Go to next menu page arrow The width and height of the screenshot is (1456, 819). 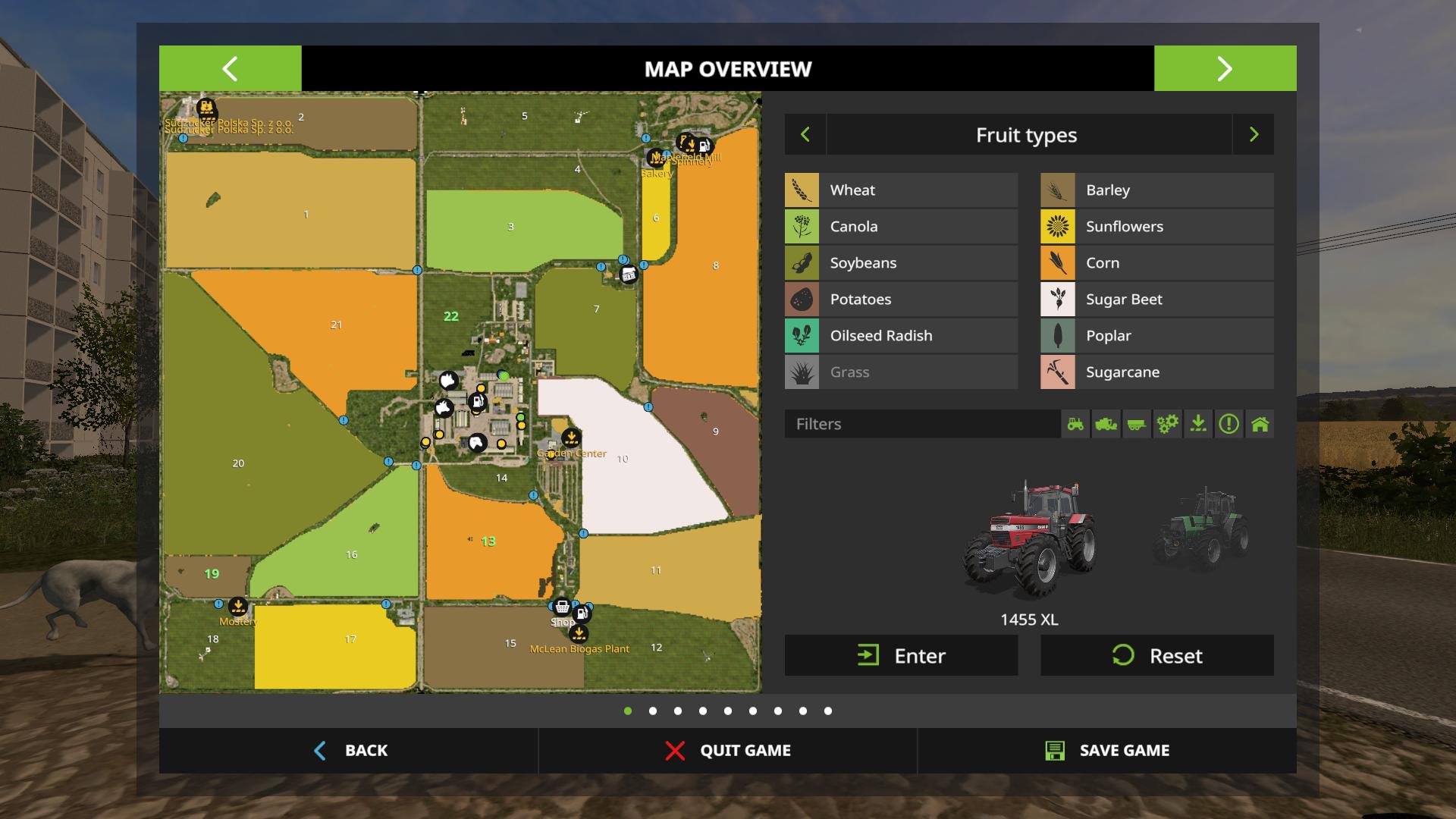[x=1225, y=69]
